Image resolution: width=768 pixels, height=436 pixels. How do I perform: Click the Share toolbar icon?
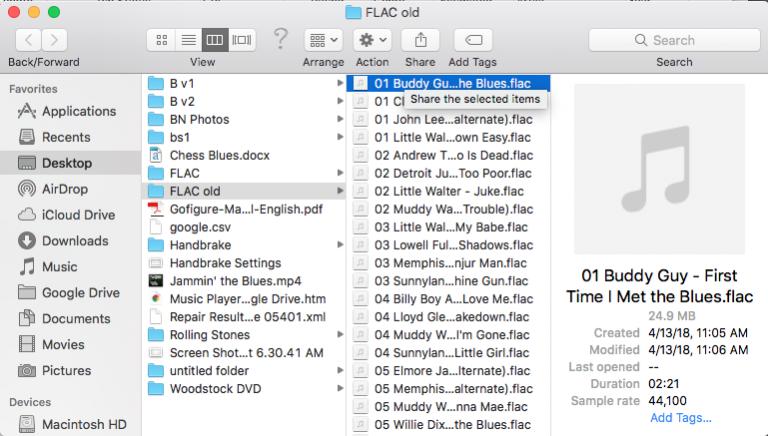tap(420, 40)
